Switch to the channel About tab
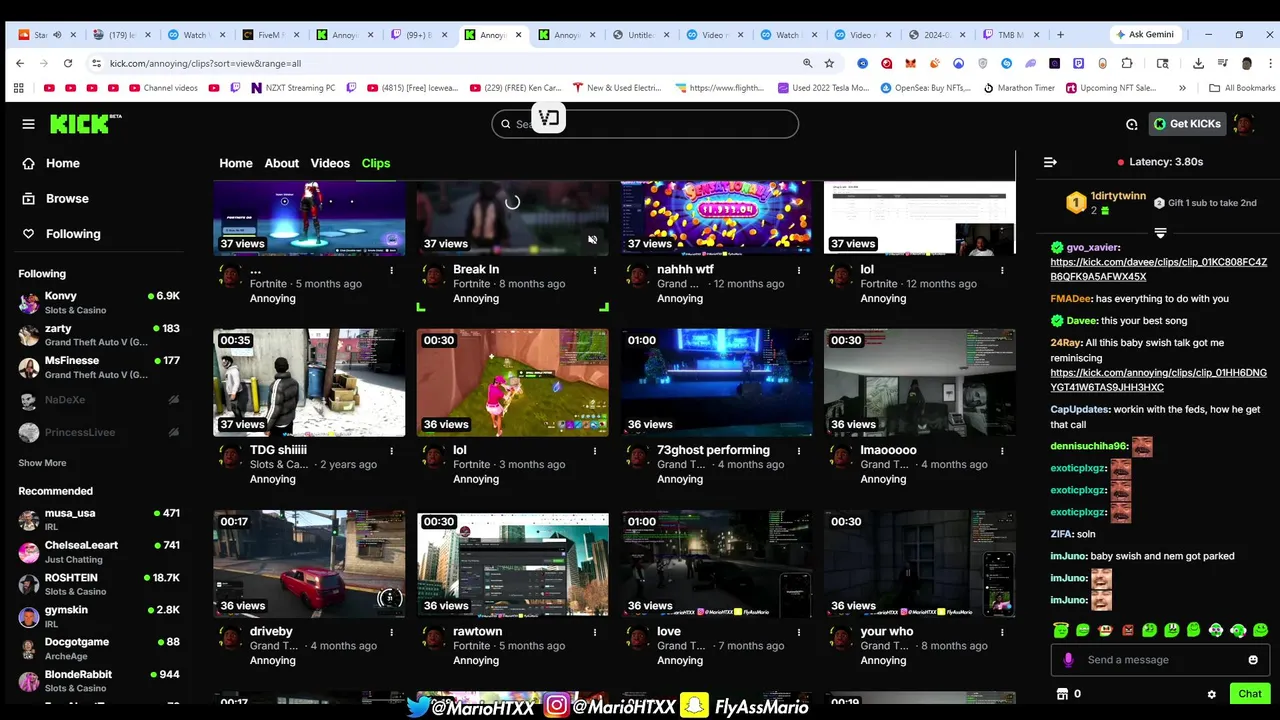Viewport: 1280px width, 720px height. click(x=282, y=163)
